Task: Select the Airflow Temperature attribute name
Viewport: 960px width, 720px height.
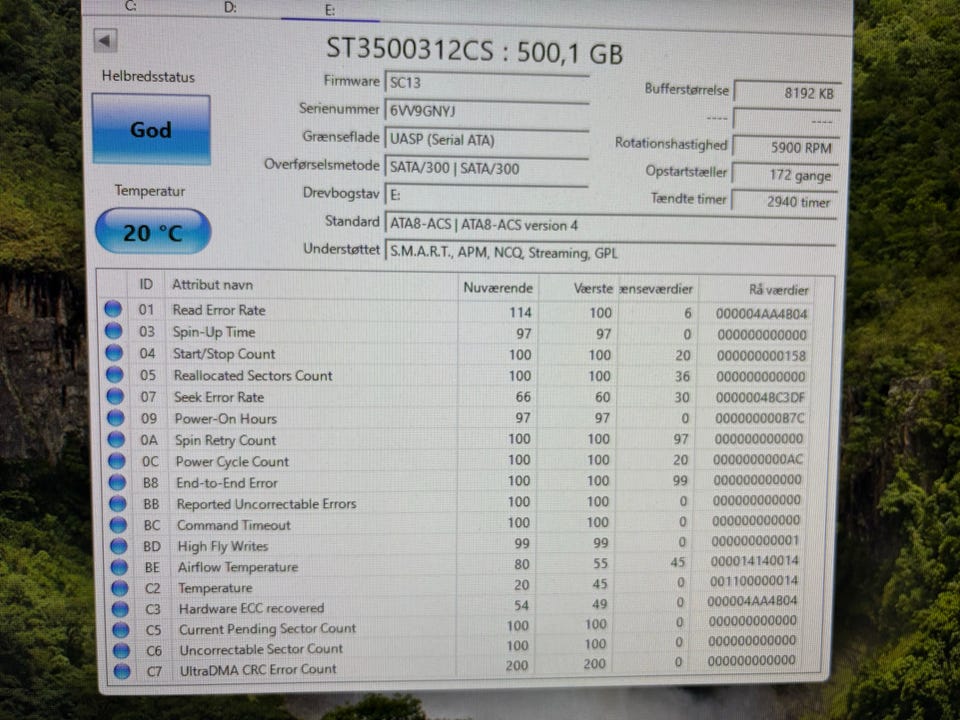Action: [238, 567]
